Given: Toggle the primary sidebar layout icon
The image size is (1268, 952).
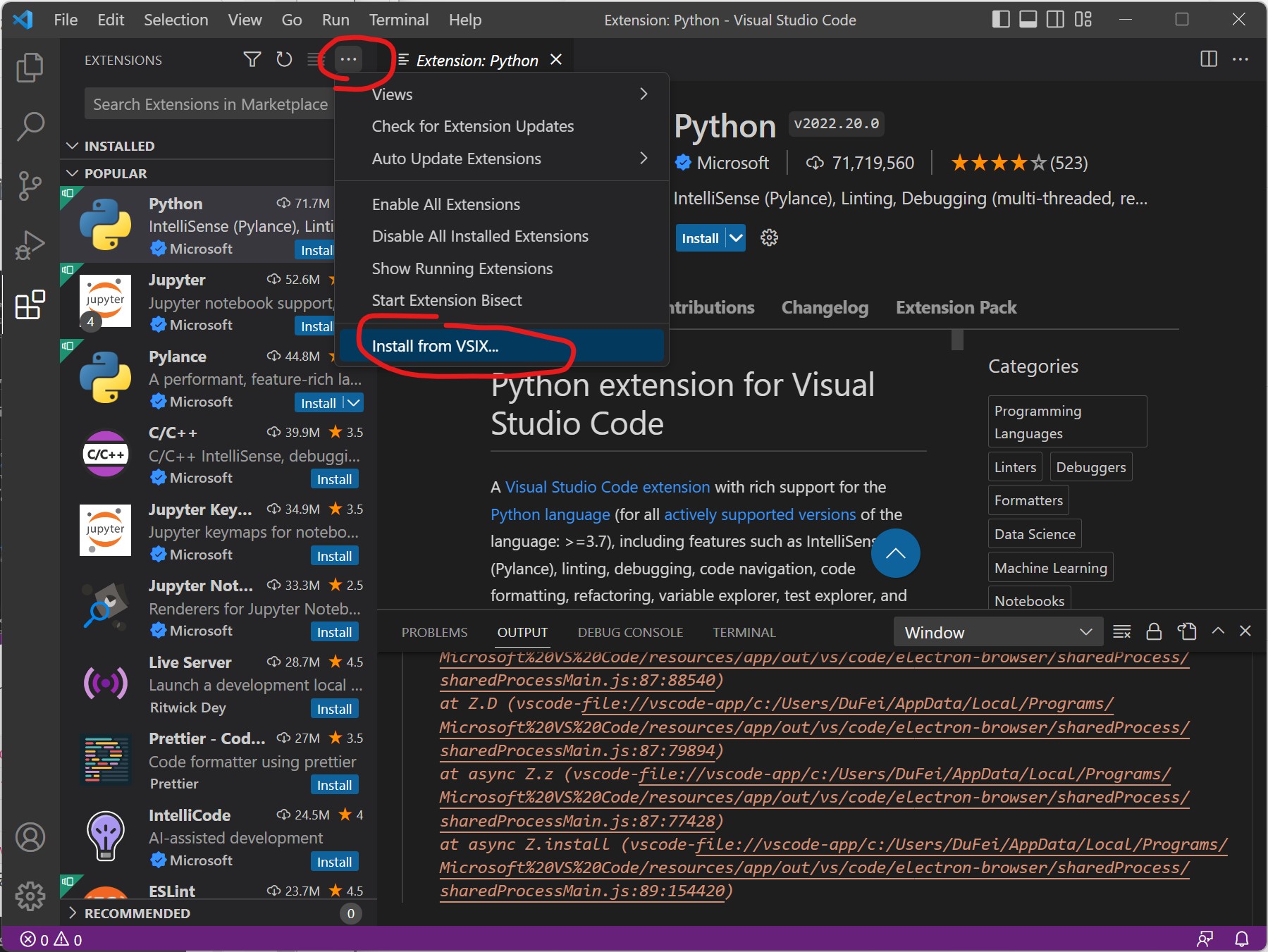Looking at the screenshot, I should coord(1001,19).
